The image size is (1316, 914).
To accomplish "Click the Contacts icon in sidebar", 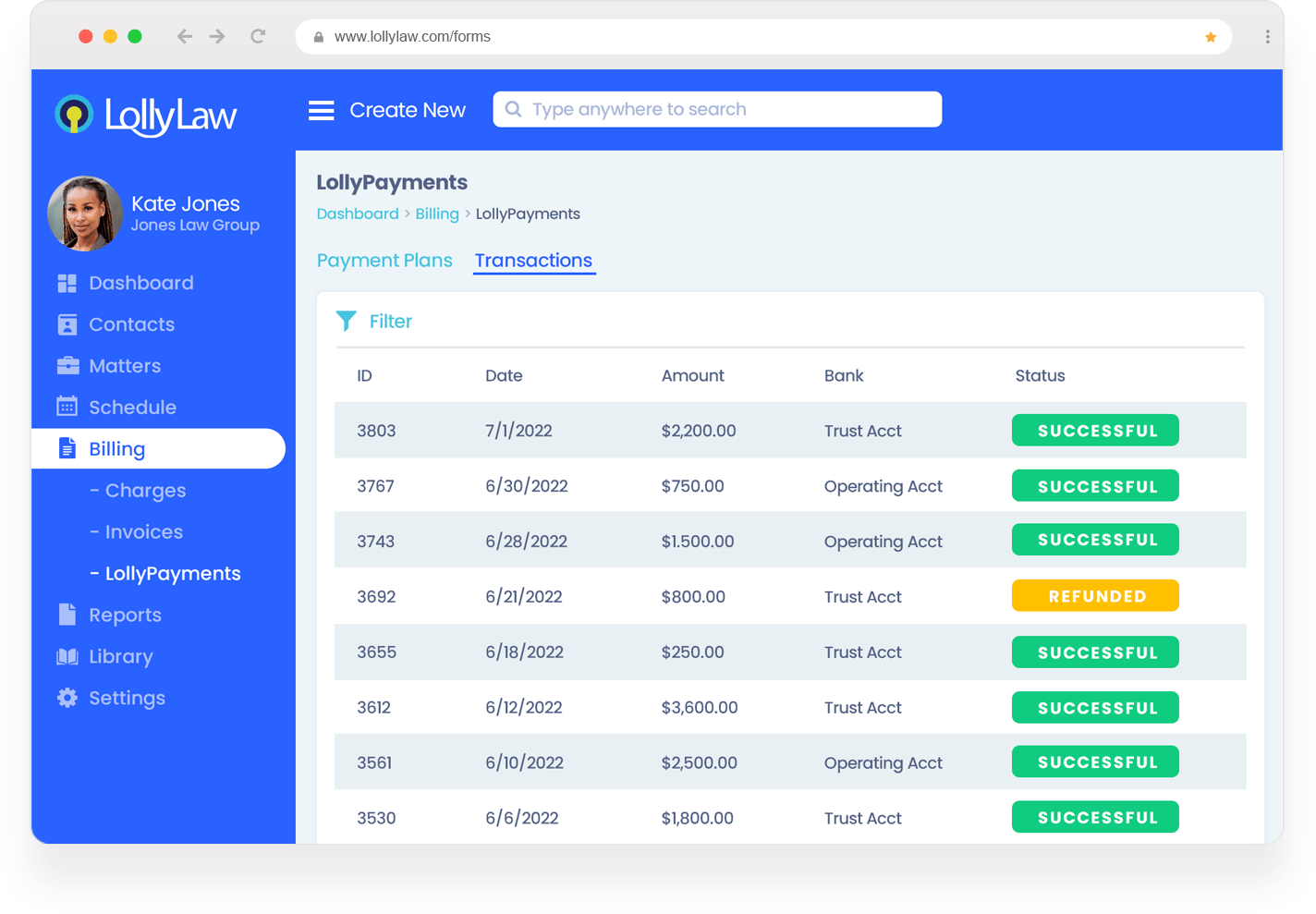I will (67, 324).
